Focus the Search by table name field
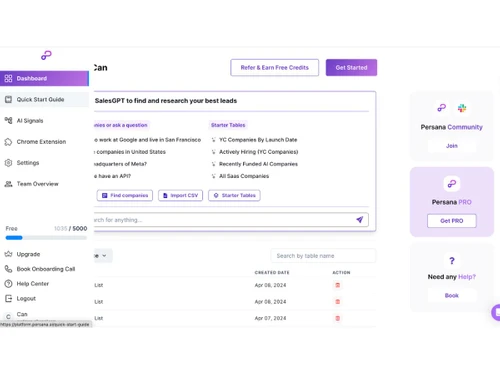Image resolution: width=500 pixels, height=375 pixels. point(323,256)
